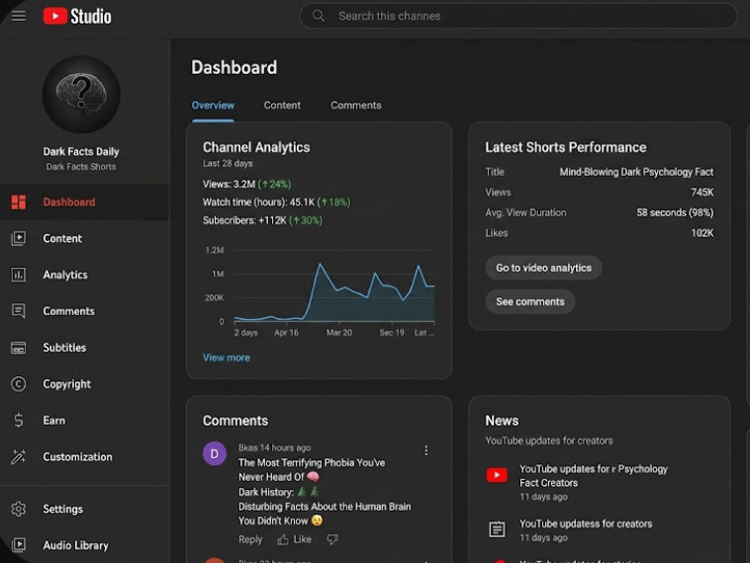Click the document news article icon
Viewport: 750px width, 563px height.
click(x=497, y=530)
